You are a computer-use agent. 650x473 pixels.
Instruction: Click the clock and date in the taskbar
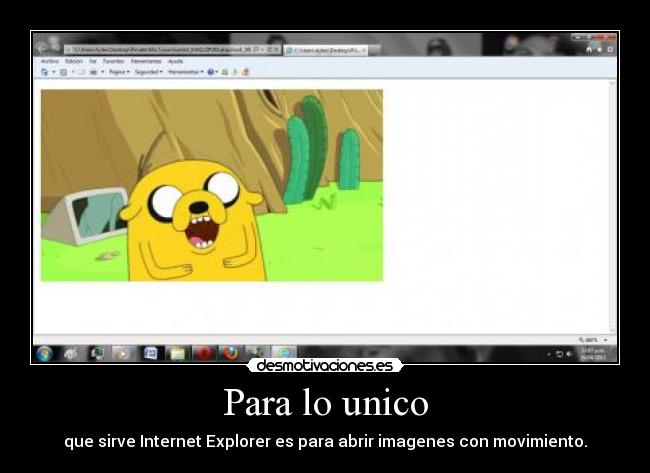click(593, 354)
